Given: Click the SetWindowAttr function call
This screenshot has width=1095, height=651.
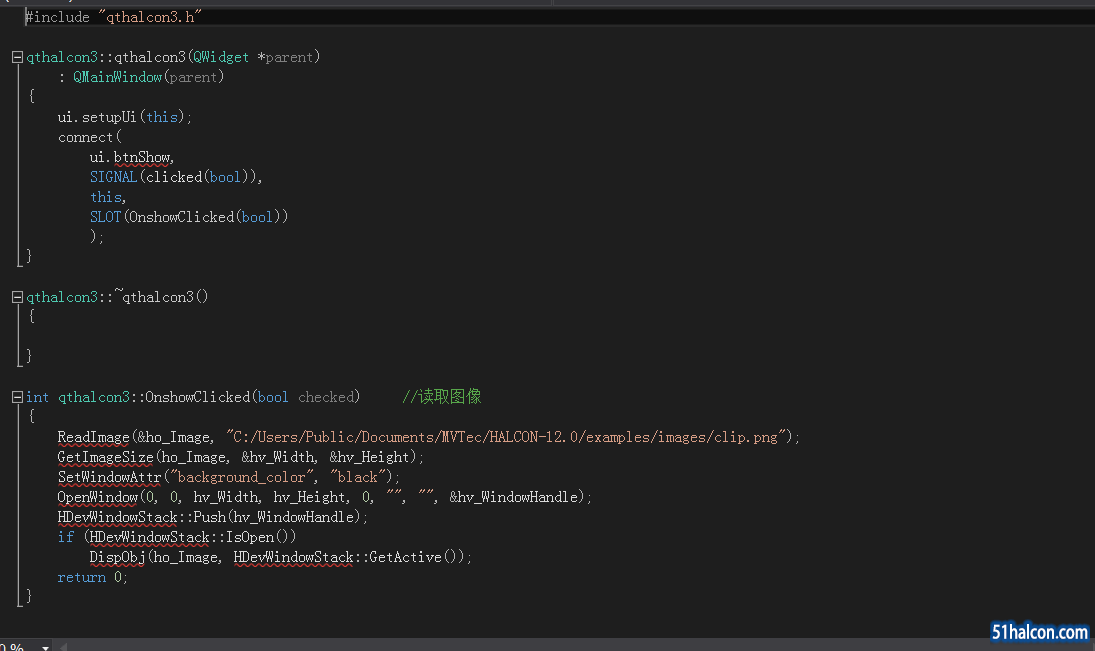Looking at the screenshot, I should [x=109, y=477].
